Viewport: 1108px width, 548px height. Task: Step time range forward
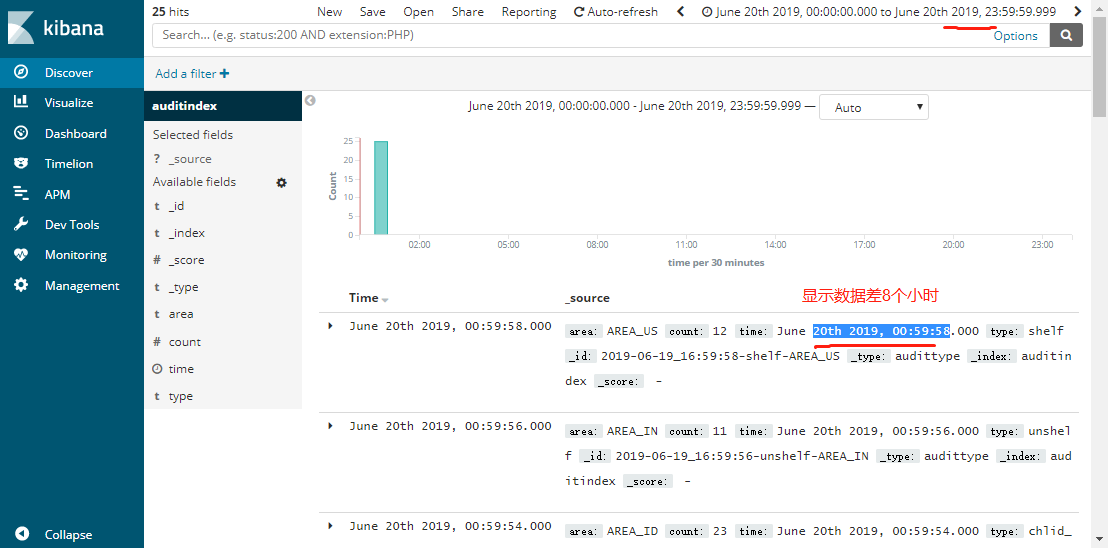pyautogui.click(x=1077, y=11)
